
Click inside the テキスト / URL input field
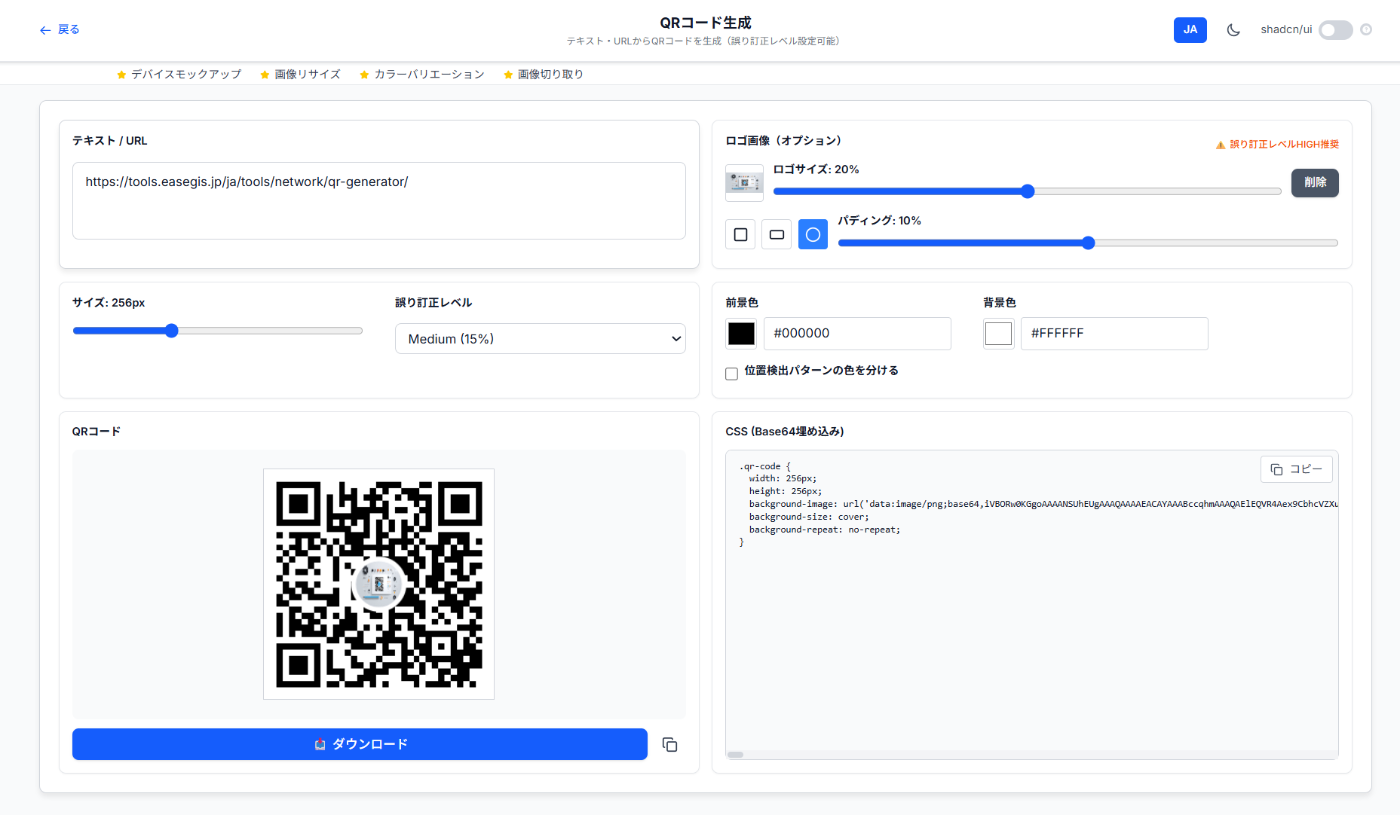(x=379, y=200)
